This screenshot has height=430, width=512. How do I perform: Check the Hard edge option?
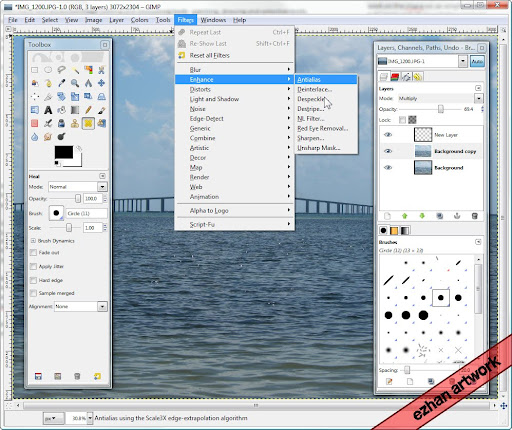click(x=33, y=280)
